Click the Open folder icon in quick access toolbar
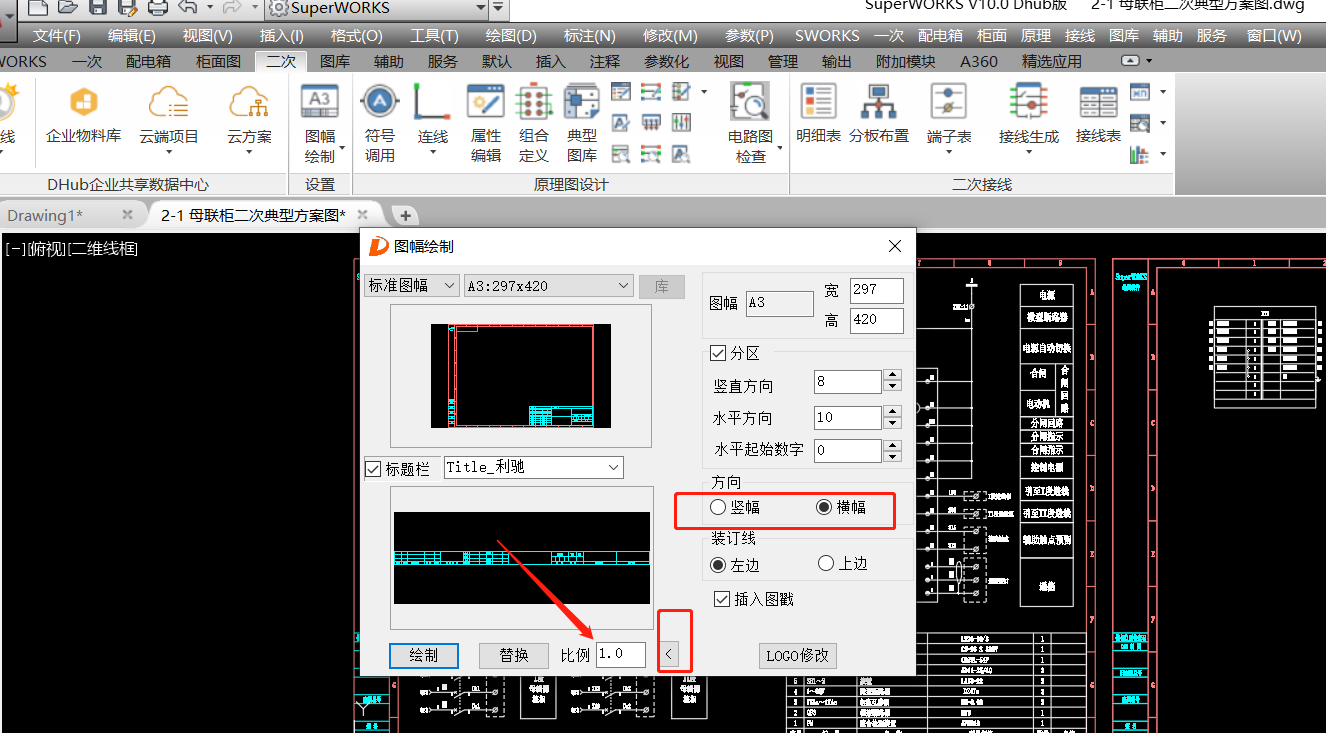Screen dimensions: 1326x733 tap(68, 7)
